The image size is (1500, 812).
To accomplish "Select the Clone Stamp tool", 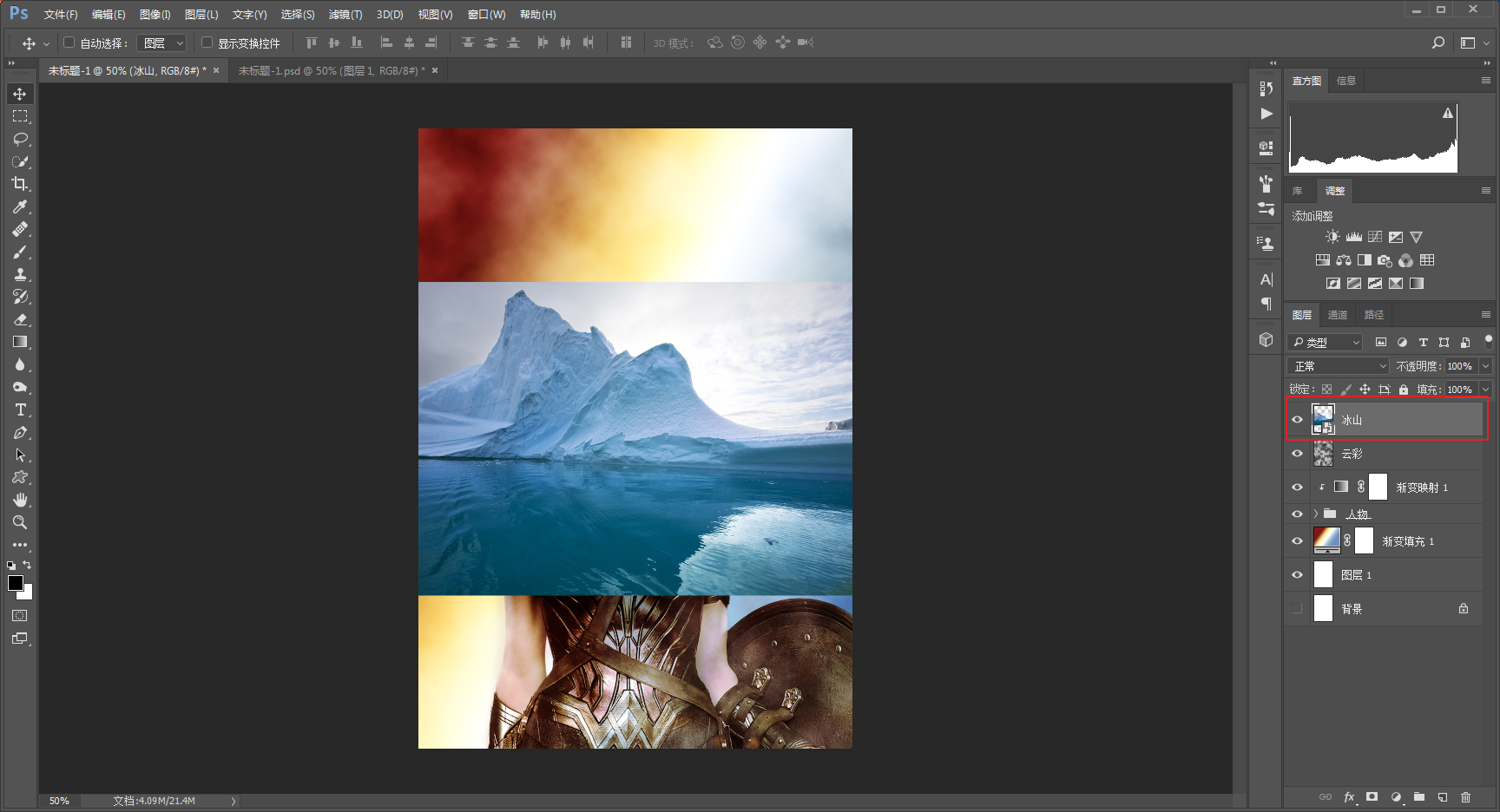I will [x=20, y=274].
